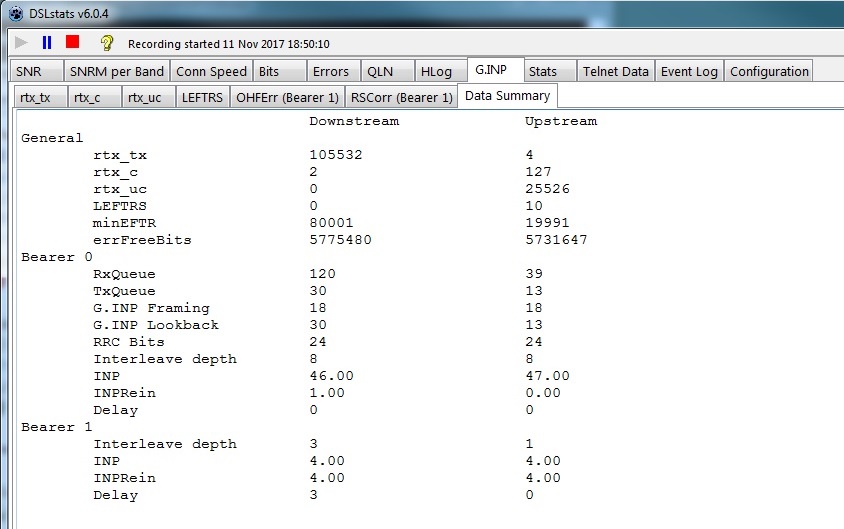Select the Conn Speed tab

[x=211, y=71]
